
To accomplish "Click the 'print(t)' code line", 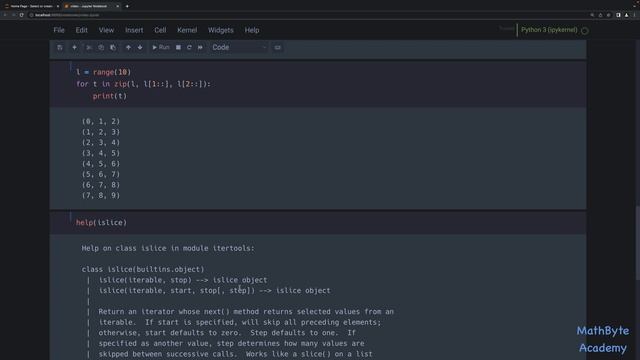I will pos(110,96).
